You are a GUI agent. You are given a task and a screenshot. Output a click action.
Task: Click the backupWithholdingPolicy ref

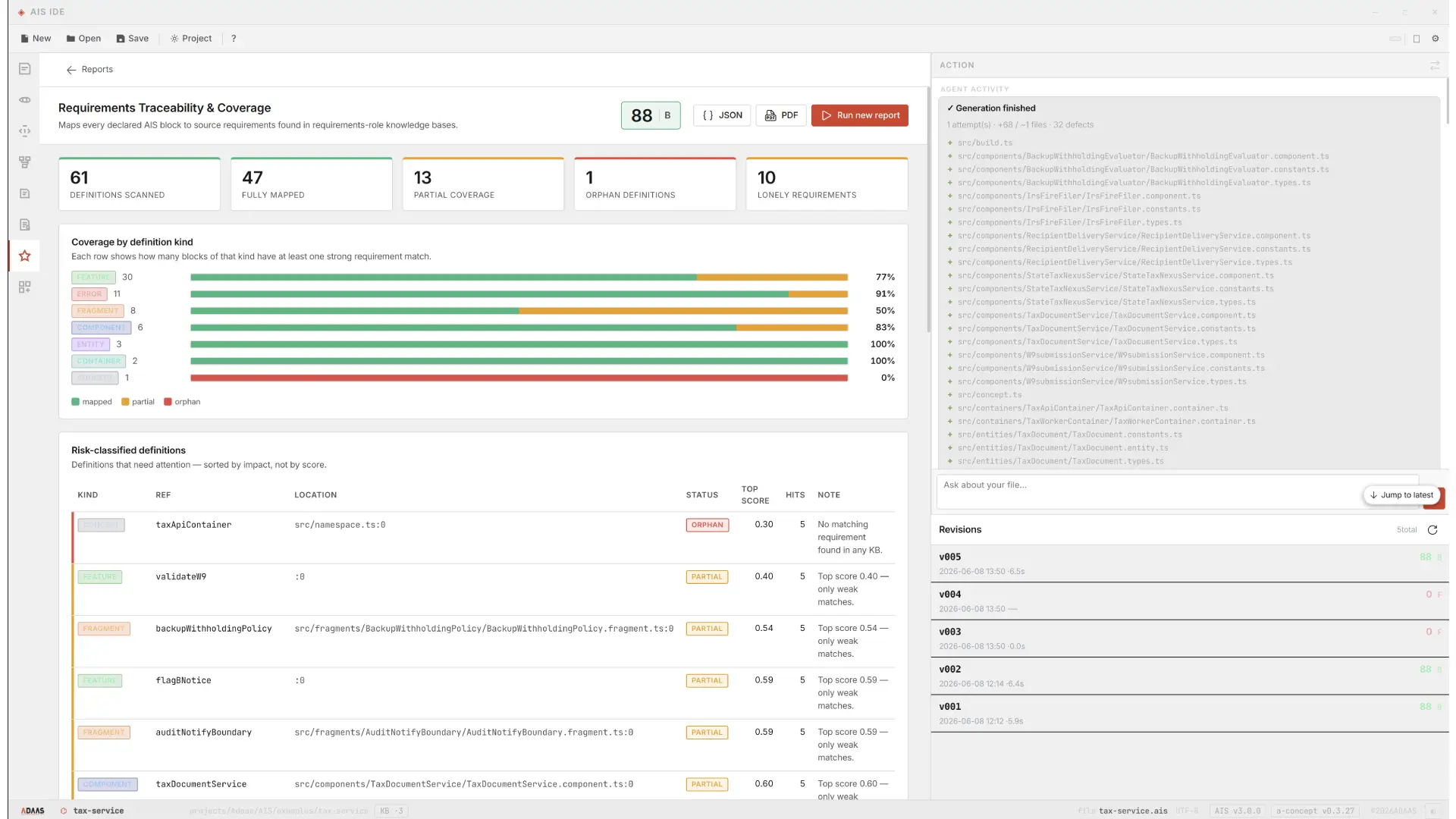[x=214, y=629]
